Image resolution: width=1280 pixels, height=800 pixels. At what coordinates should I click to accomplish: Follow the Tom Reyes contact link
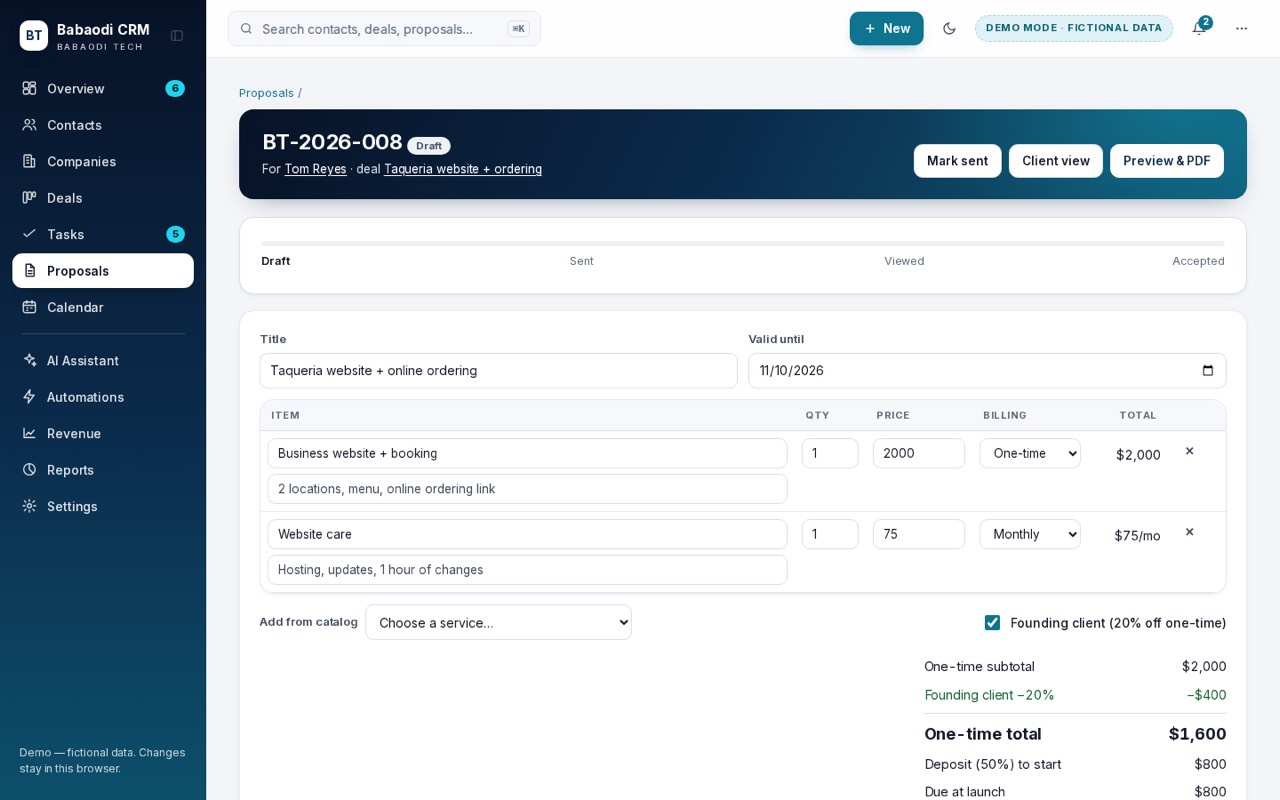[x=315, y=169]
